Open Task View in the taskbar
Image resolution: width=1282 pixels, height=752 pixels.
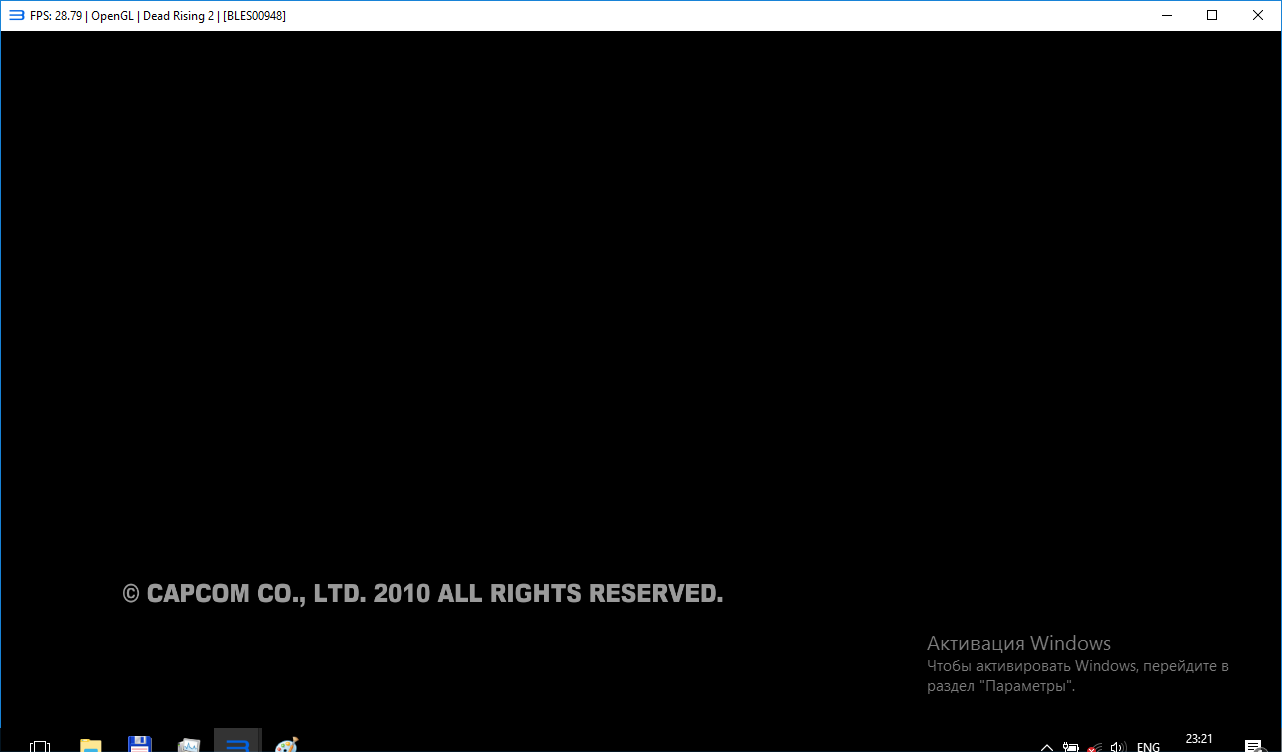tap(40, 746)
